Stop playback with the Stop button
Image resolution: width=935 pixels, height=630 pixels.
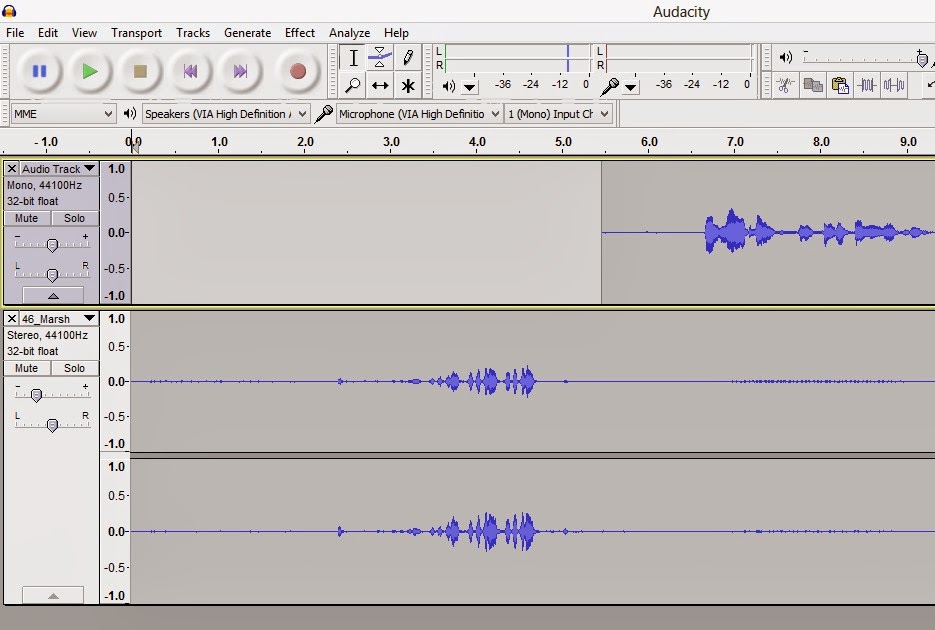point(140,72)
